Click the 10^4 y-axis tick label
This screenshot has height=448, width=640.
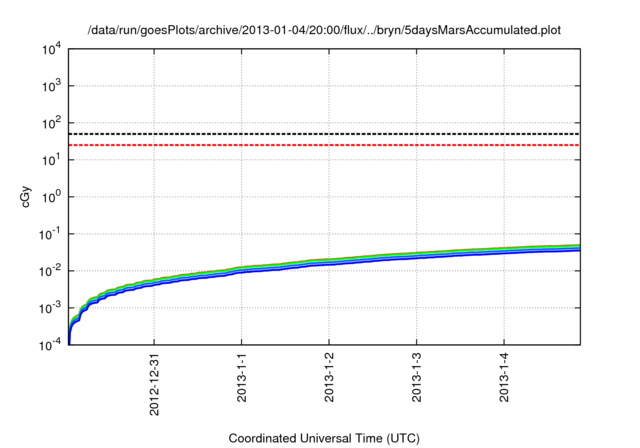(51, 49)
